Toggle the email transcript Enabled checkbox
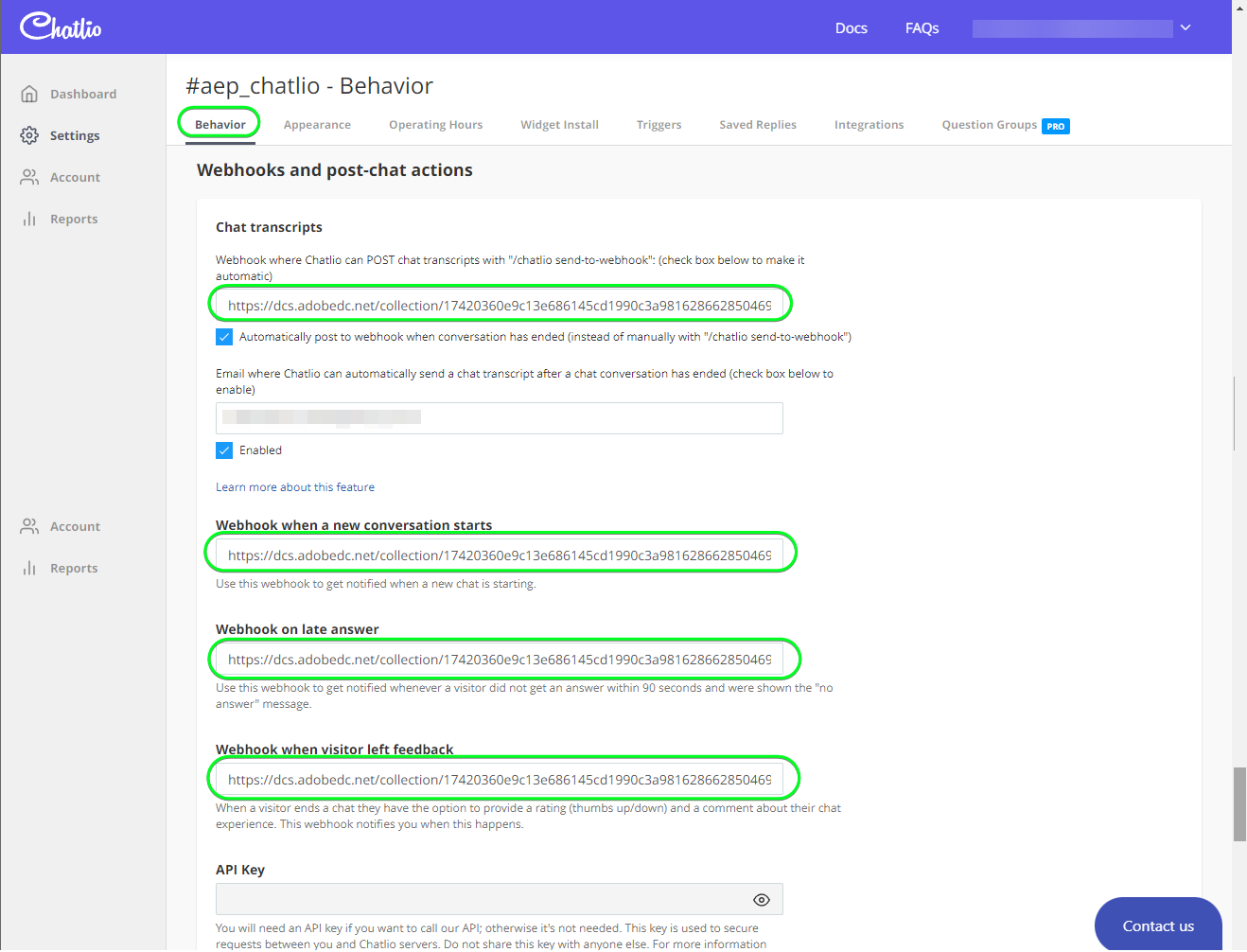The image size is (1247, 952). (x=224, y=450)
